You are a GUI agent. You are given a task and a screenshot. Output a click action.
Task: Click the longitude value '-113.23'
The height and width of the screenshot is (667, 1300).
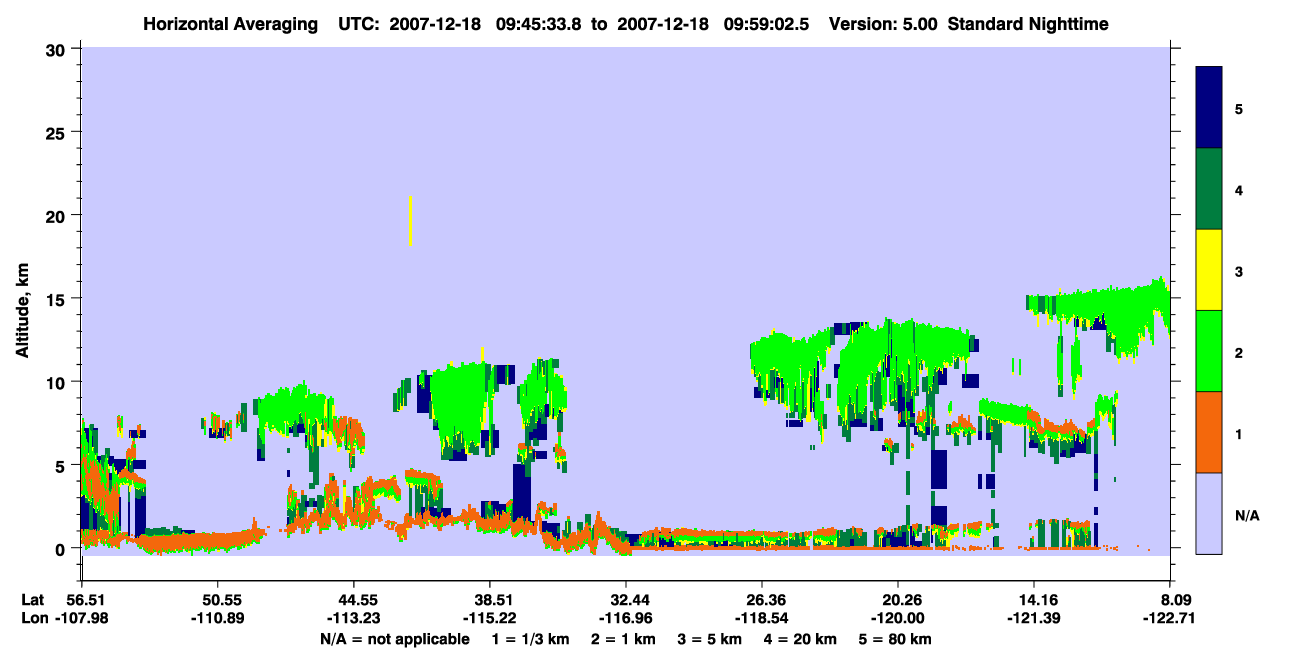click(x=354, y=618)
